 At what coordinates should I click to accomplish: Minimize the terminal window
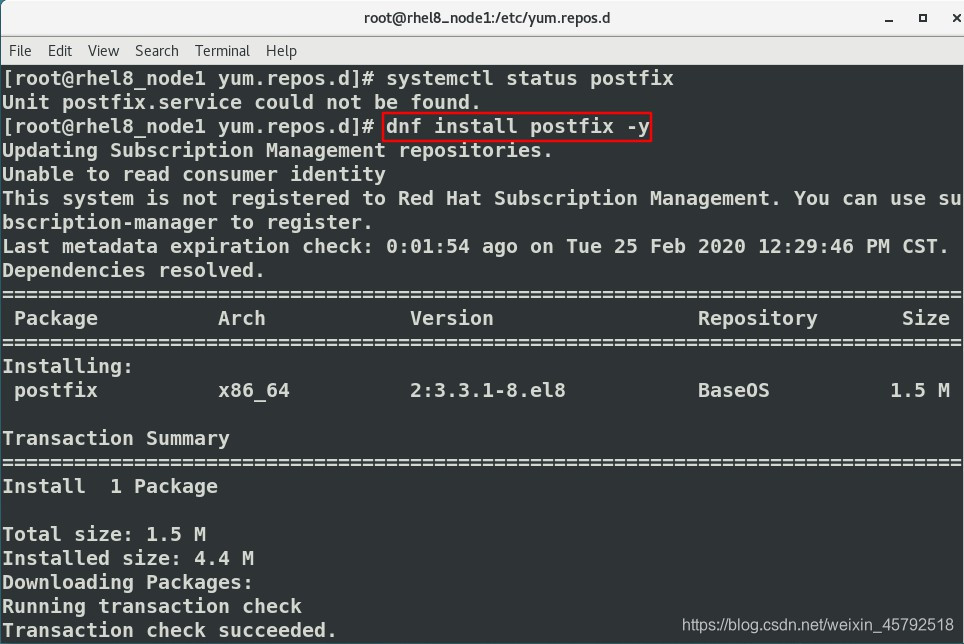[889, 18]
